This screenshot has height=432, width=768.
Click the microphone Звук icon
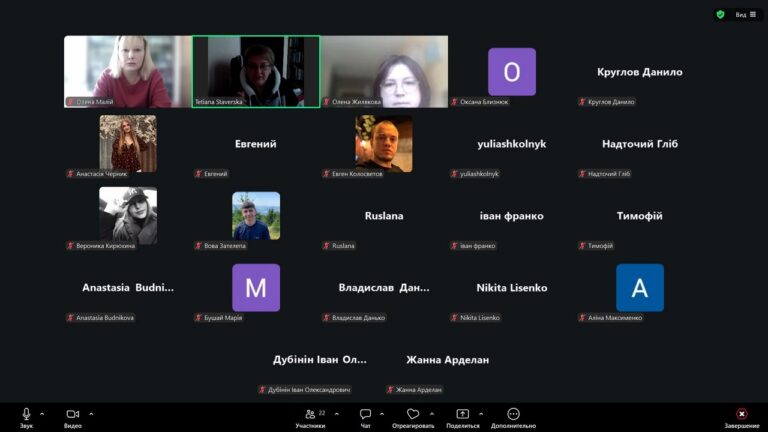[26, 414]
